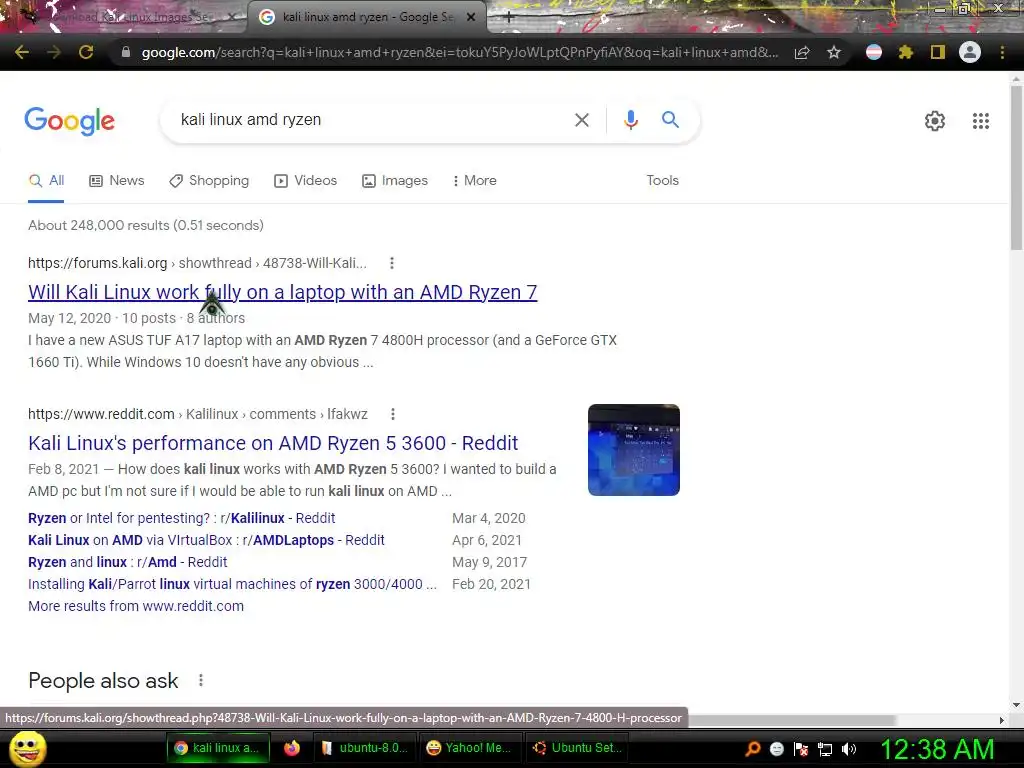Open the 'Ubuntu Set...' taskbar window
Screen dimensions: 1024x768
pos(577,748)
